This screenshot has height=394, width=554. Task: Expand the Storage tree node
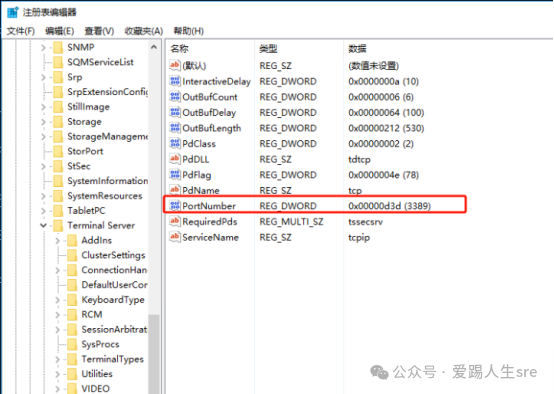pyautogui.click(x=43, y=122)
